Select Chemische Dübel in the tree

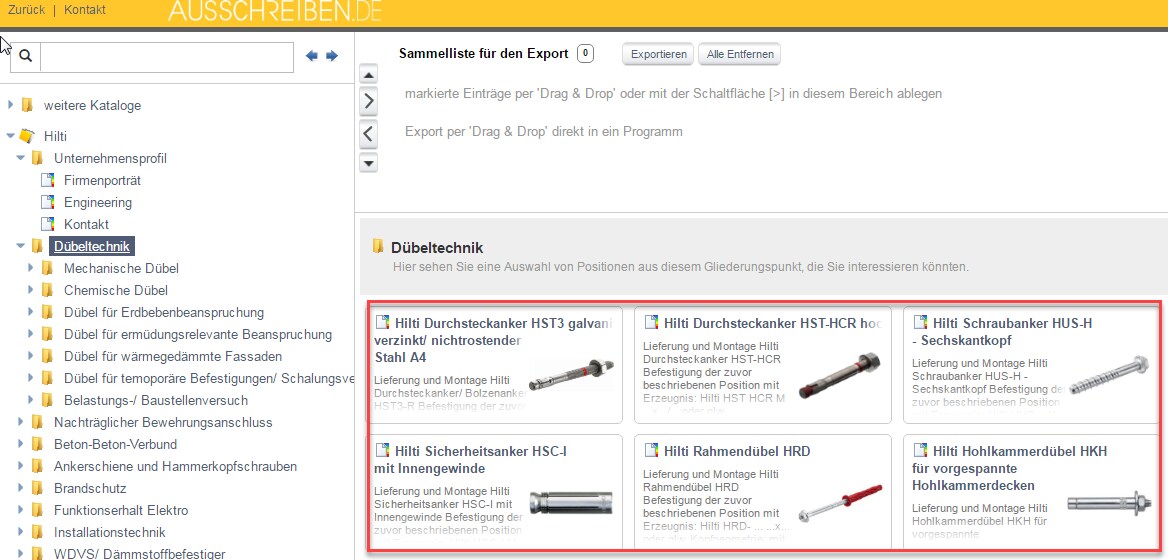point(116,290)
